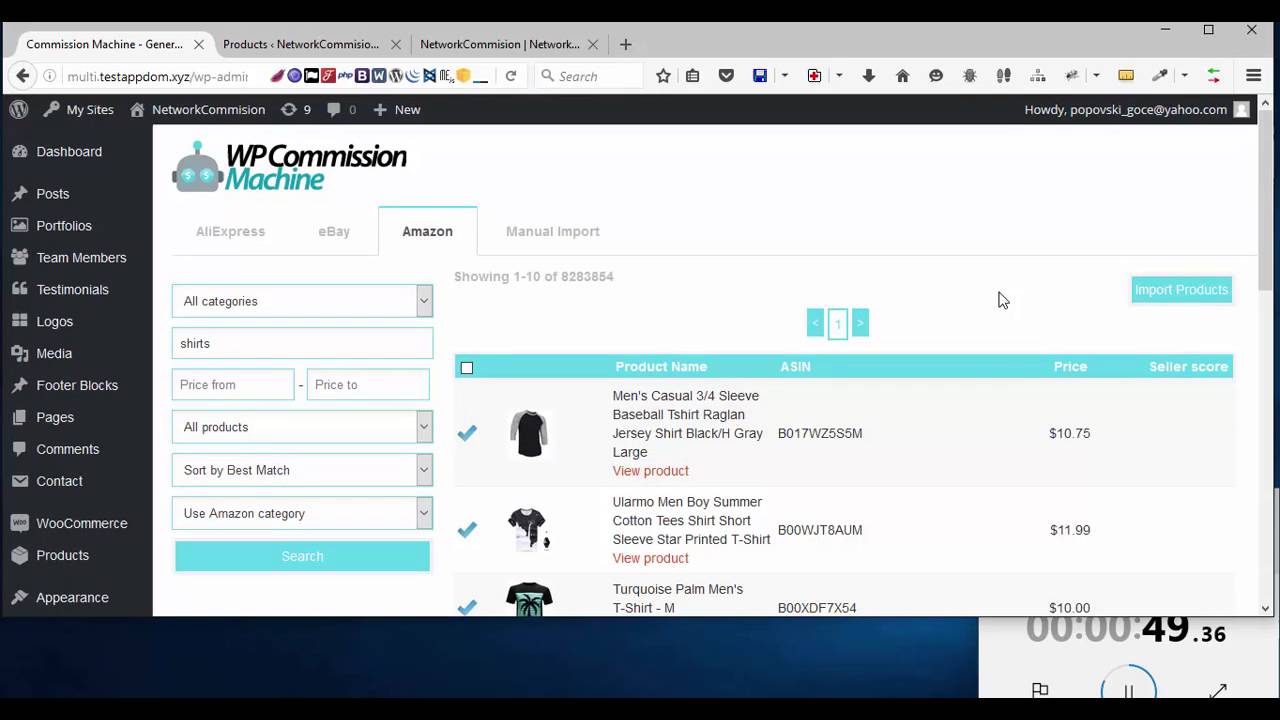This screenshot has width=1280, height=720.
Task: Click the Ularmo star T-shirt thumbnail
Action: coord(528,529)
